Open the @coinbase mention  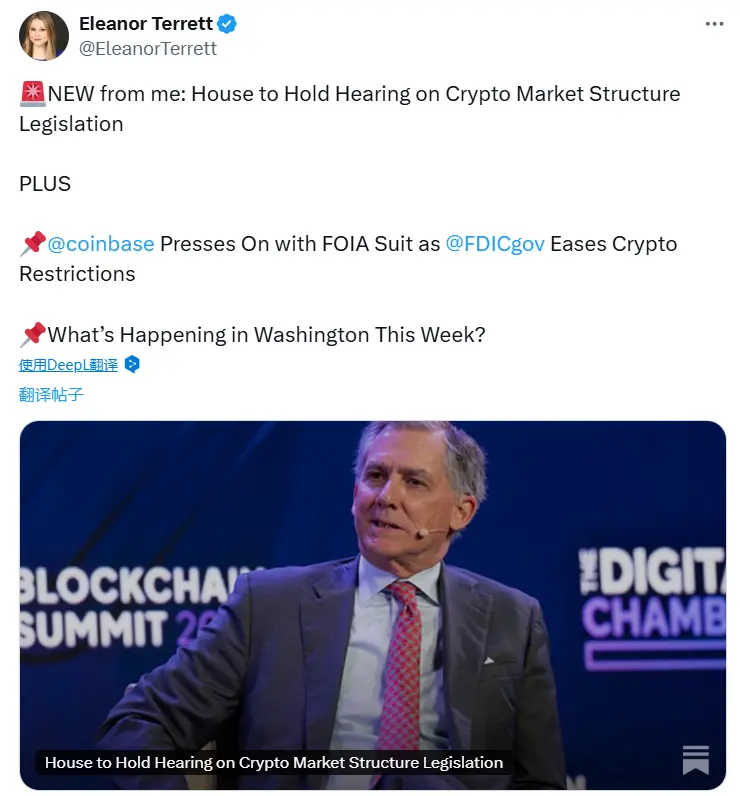coord(101,244)
